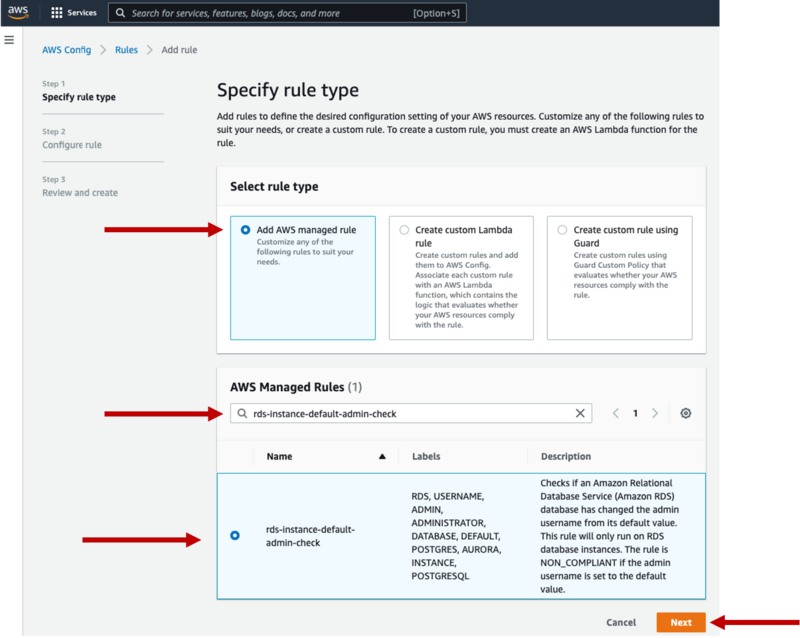Open the Services grid menu
Image resolution: width=800 pixels, height=638 pixels.
(57, 13)
